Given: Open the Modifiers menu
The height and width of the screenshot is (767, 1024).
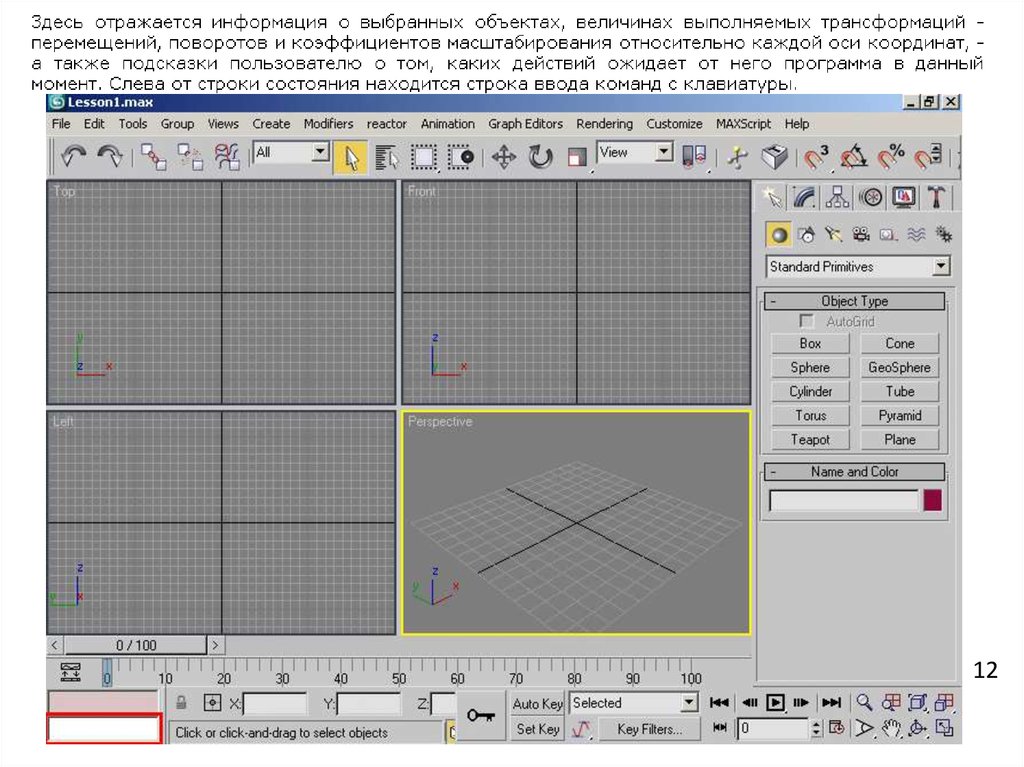Looking at the screenshot, I should coord(328,124).
